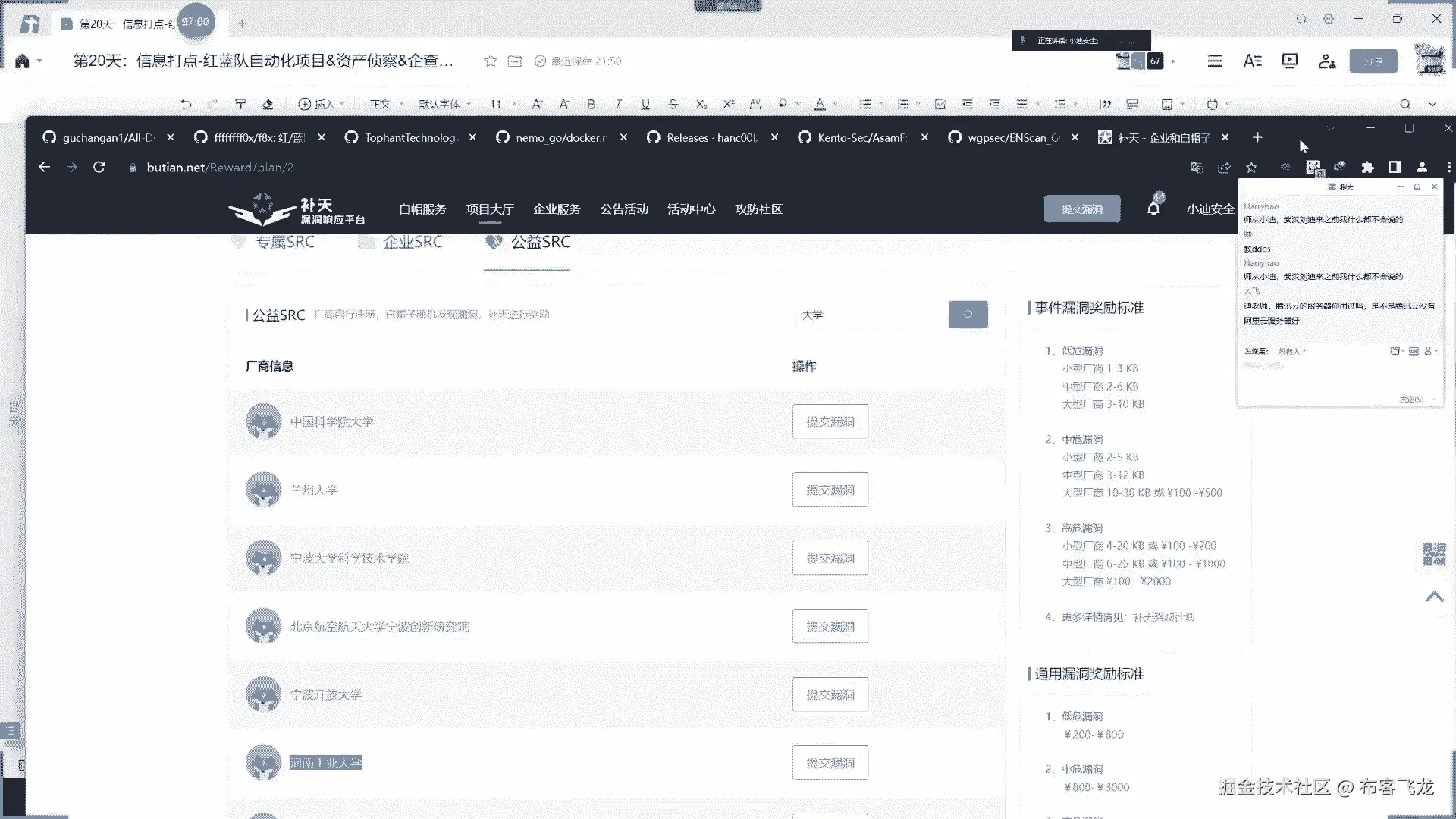This screenshot has width=1456, height=819.
Task: Toggle underline text formatting
Action: [x=645, y=104]
